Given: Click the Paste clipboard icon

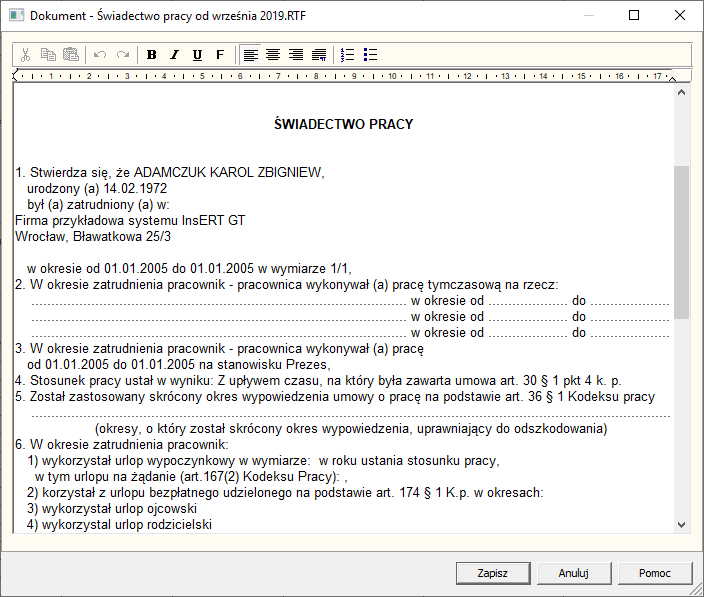Looking at the screenshot, I should tap(70, 55).
